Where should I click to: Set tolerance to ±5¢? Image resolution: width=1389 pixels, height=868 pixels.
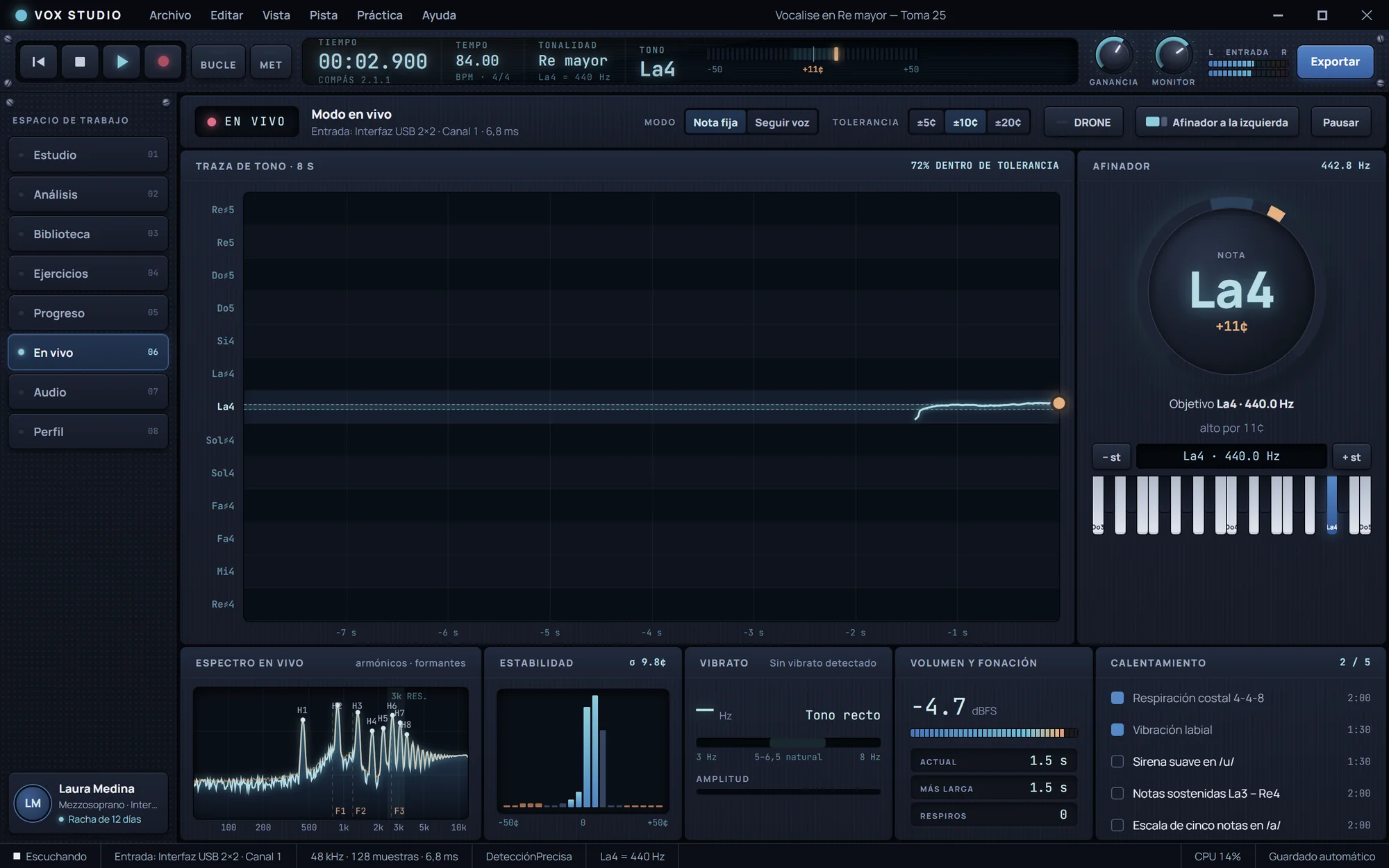pyautogui.click(x=926, y=122)
